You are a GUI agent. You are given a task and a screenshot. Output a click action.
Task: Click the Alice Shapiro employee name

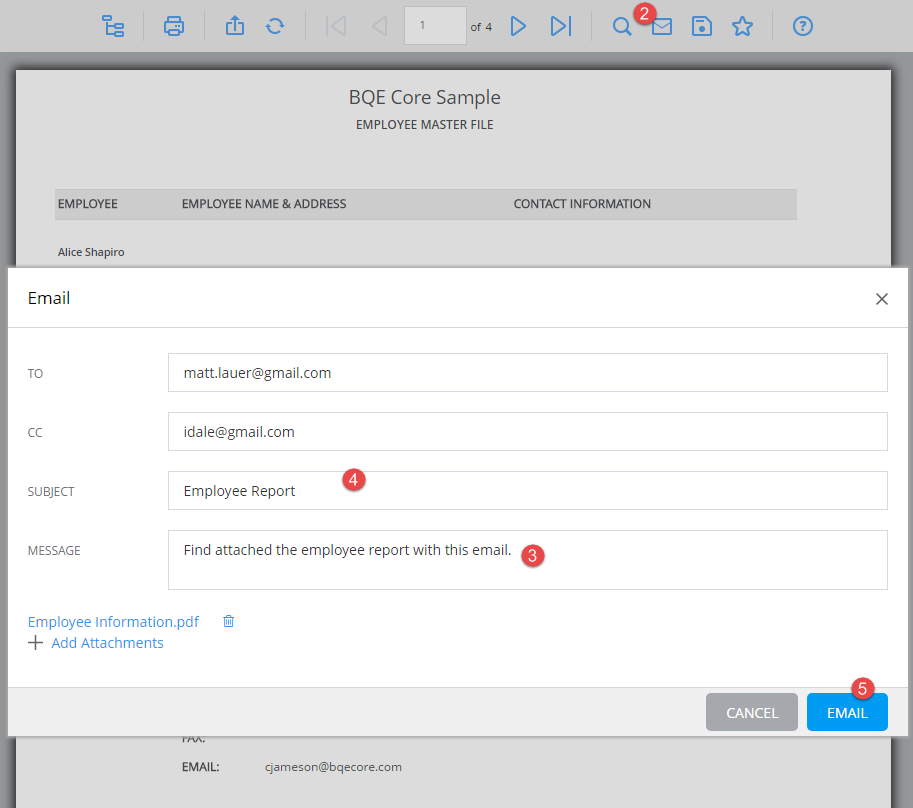(x=91, y=252)
